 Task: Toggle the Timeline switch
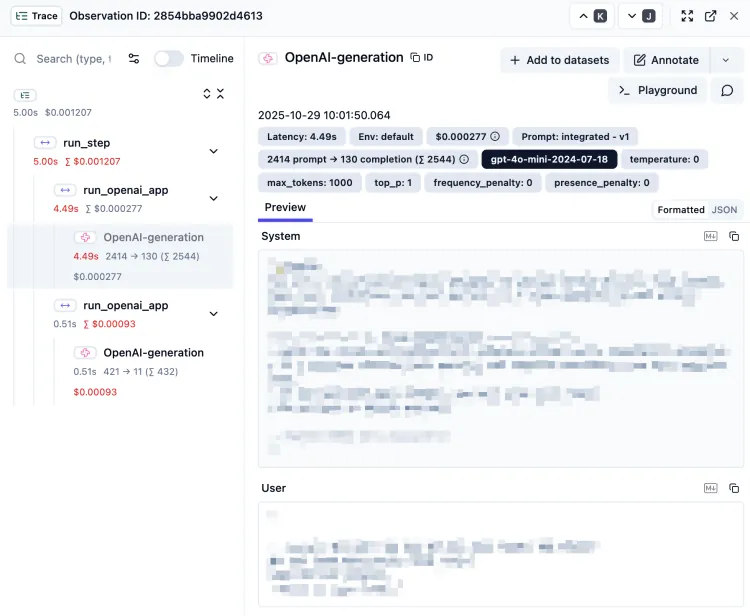[x=169, y=58]
